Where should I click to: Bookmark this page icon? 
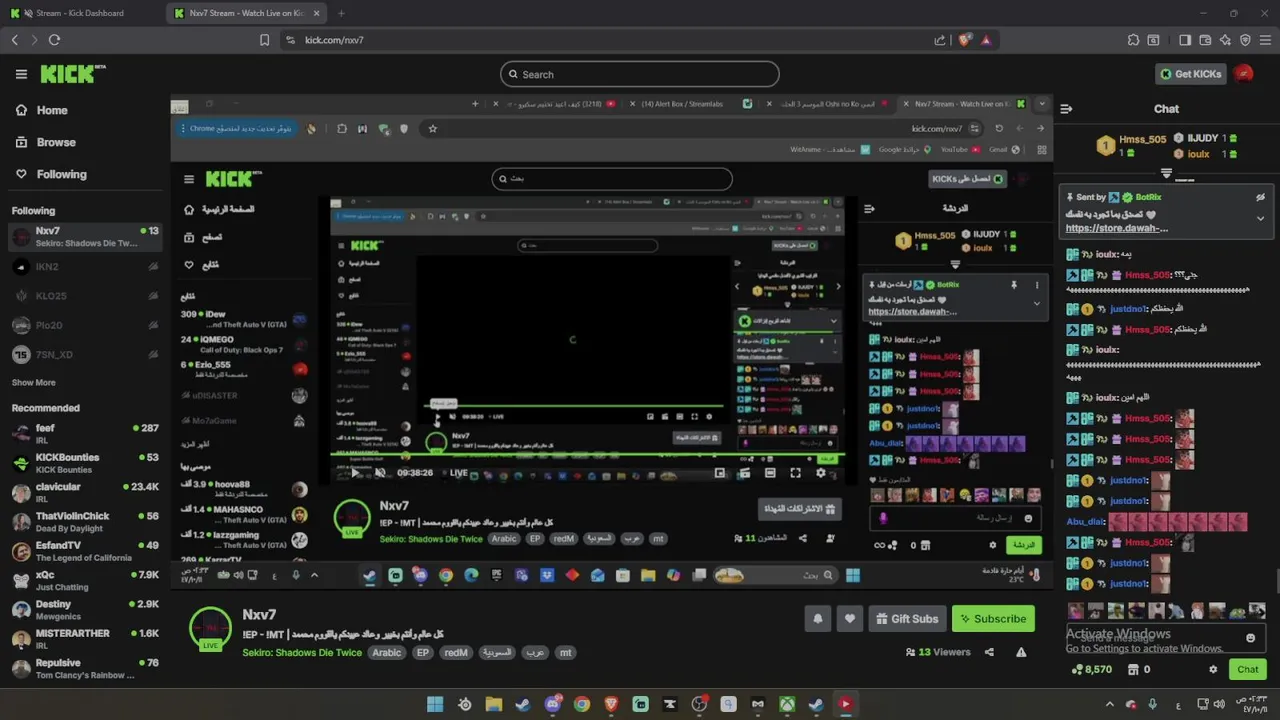tap(264, 40)
